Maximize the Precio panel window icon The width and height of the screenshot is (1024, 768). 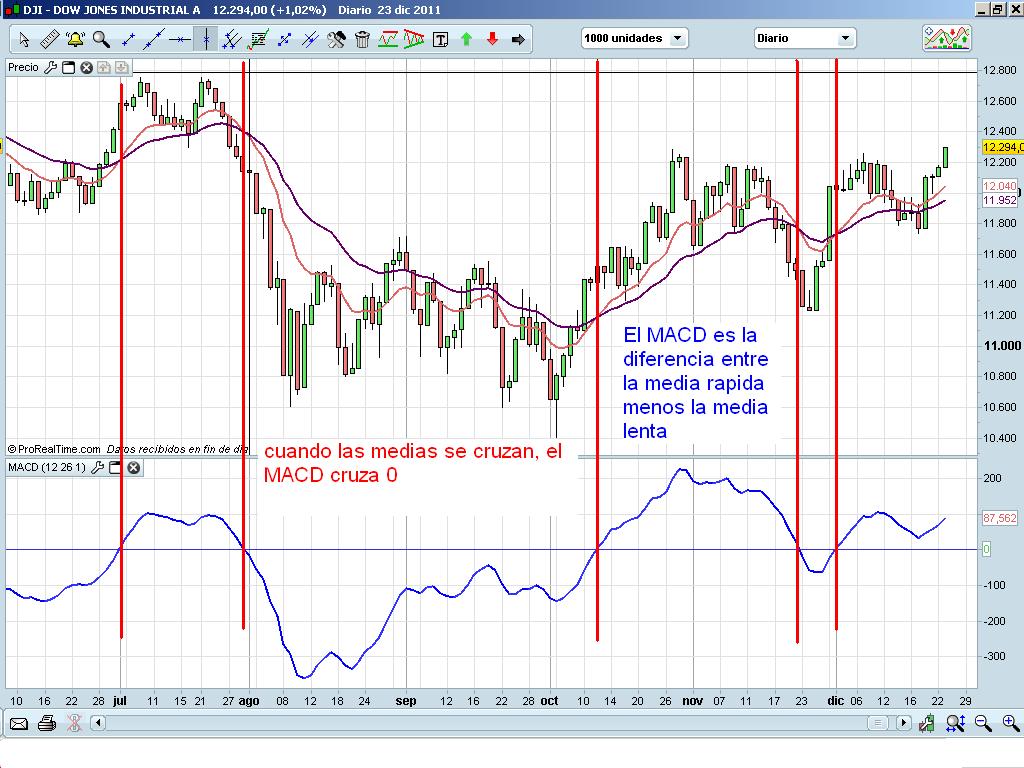coord(68,67)
